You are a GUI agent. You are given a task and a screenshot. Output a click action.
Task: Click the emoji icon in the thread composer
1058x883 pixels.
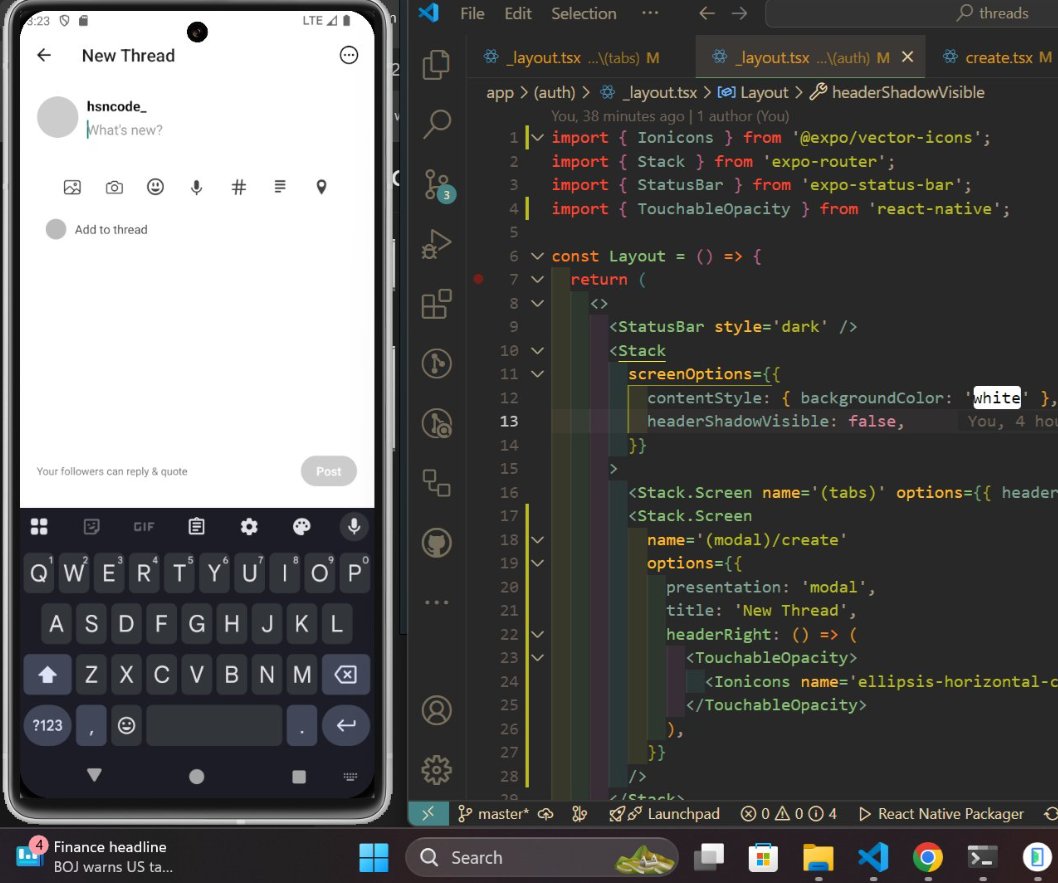[155, 186]
